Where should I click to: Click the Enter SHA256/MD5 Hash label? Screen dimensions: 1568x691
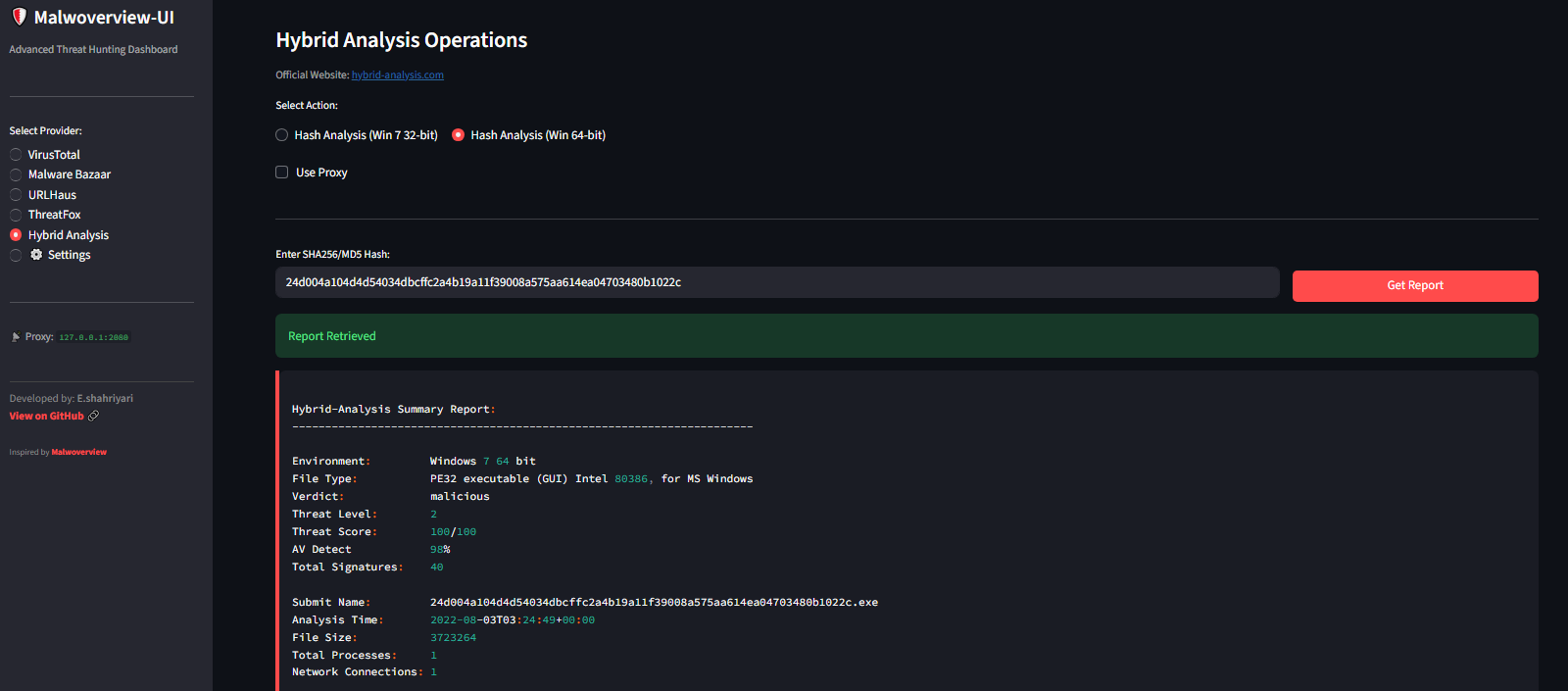tap(332, 254)
